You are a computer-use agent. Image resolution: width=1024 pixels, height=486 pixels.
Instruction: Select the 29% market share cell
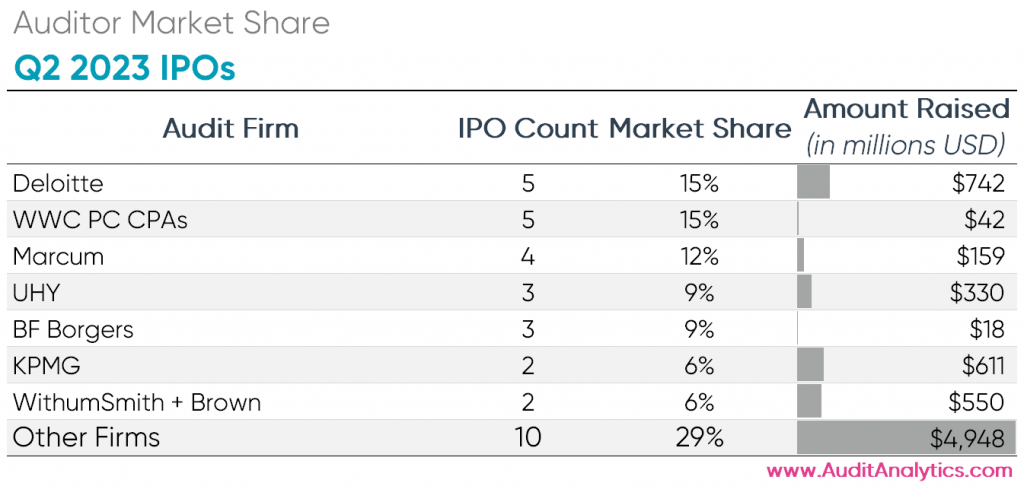[x=700, y=438]
